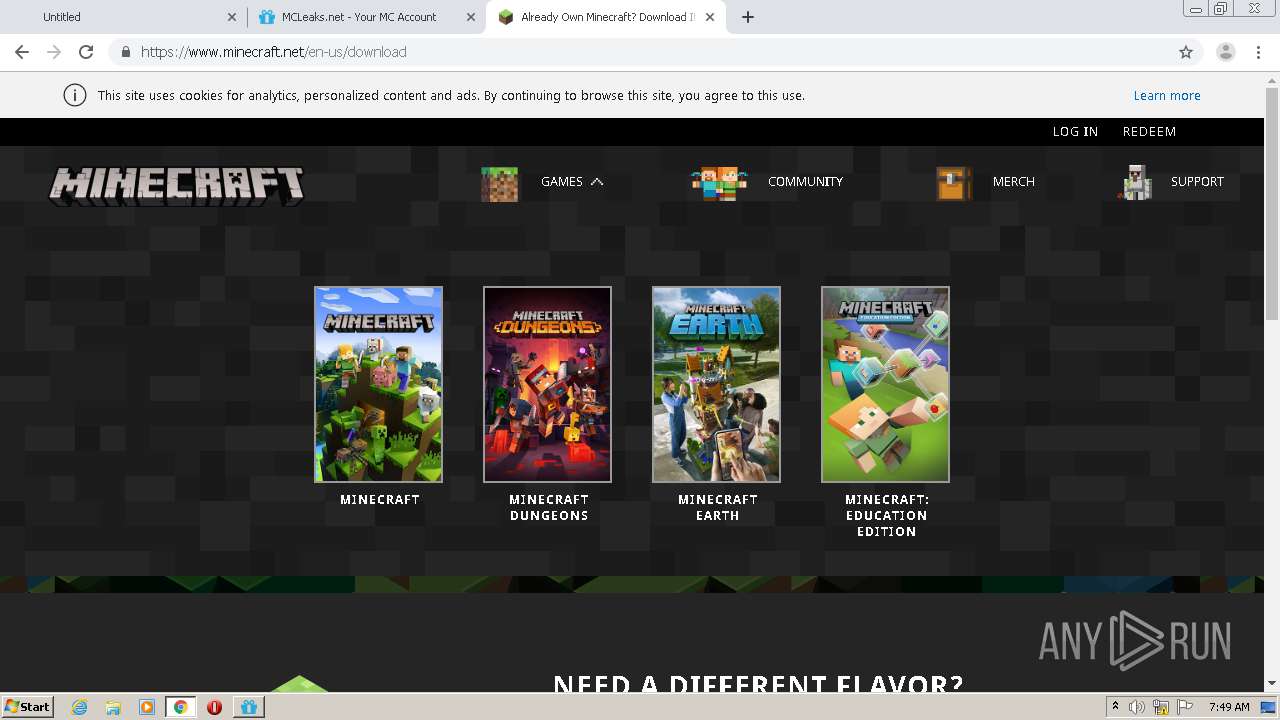Switch to MCLeaks.net tab
Image resolution: width=1280 pixels, height=720 pixels.
366,17
